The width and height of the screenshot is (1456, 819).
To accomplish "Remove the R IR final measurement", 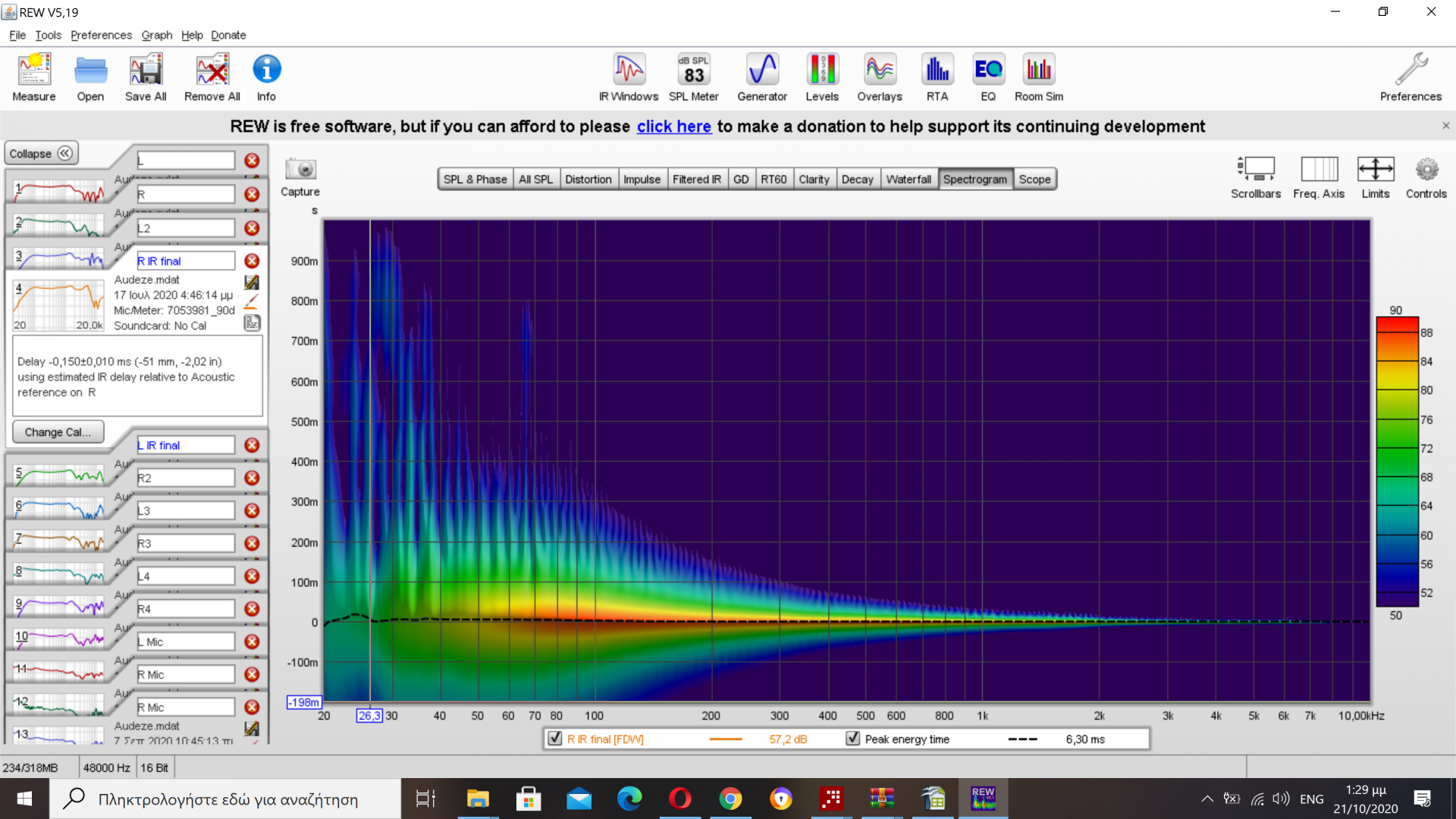I will point(252,261).
